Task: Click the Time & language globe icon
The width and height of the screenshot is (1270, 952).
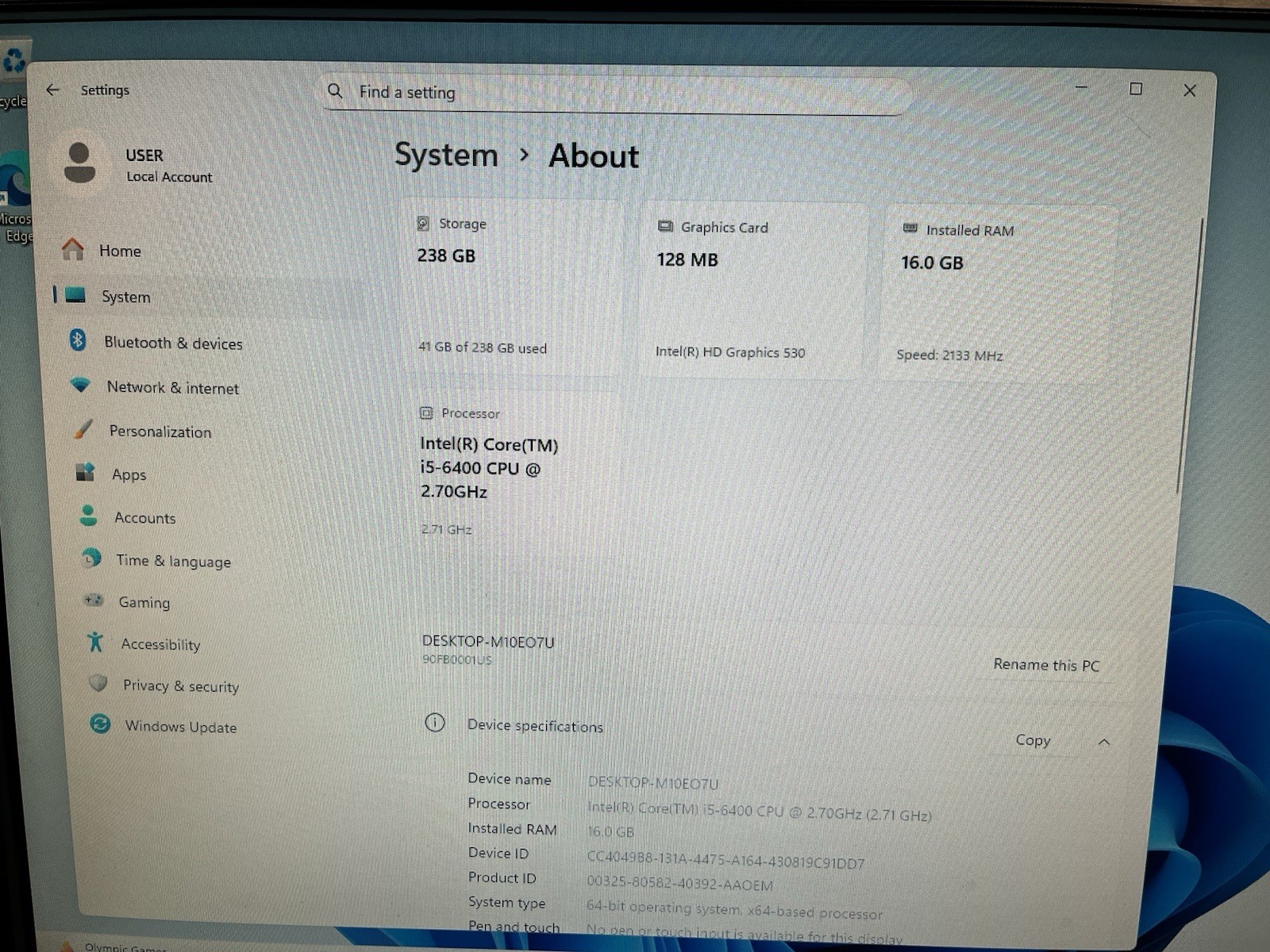Action: pyautogui.click(x=91, y=559)
